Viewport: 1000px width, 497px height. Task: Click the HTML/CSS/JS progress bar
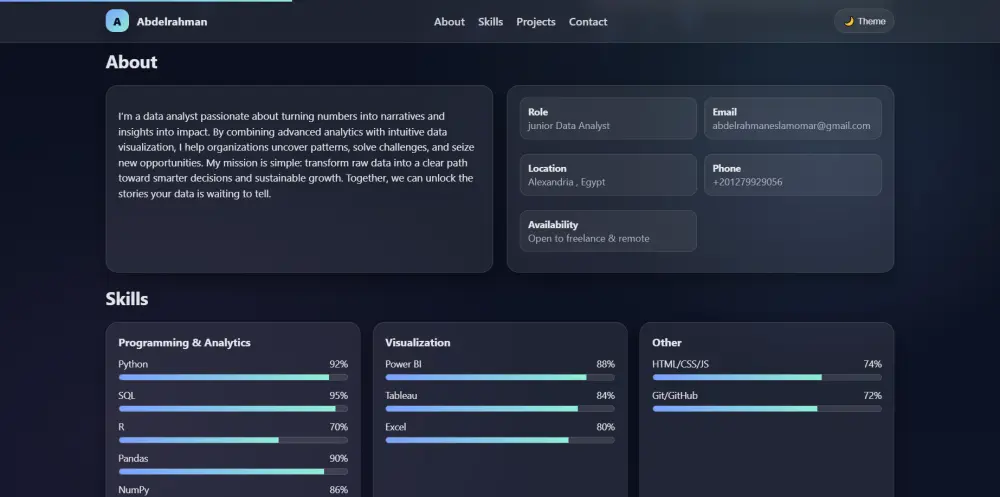767,377
